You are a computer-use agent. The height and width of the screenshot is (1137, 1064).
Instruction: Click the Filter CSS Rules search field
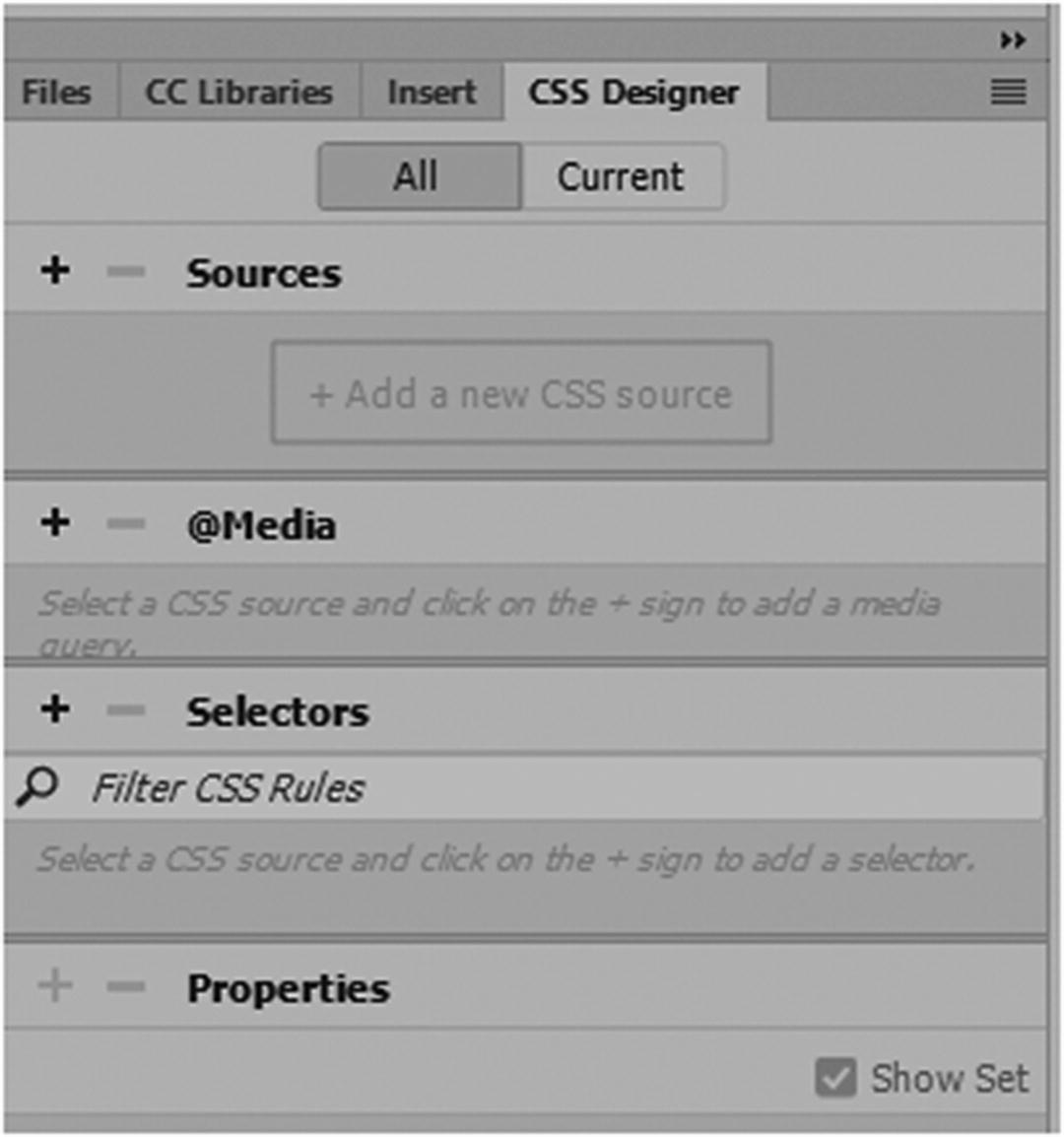[x=552, y=787]
